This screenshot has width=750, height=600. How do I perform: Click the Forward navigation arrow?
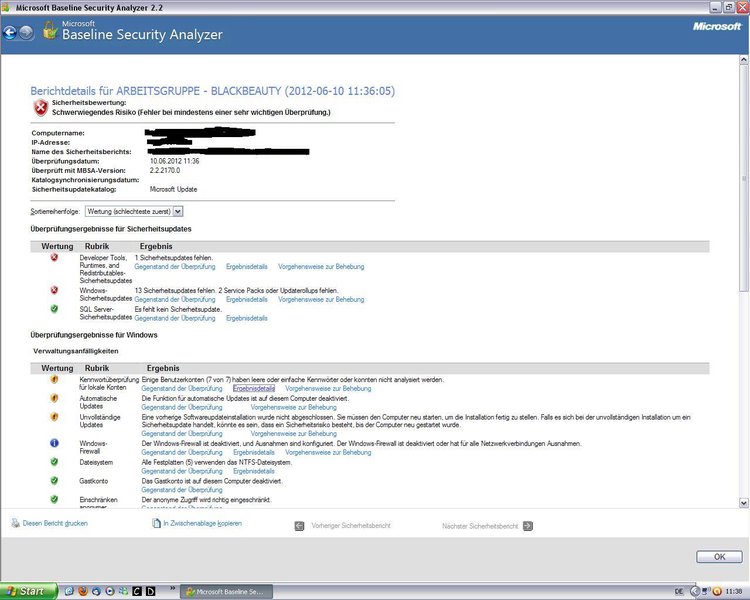coord(26,33)
